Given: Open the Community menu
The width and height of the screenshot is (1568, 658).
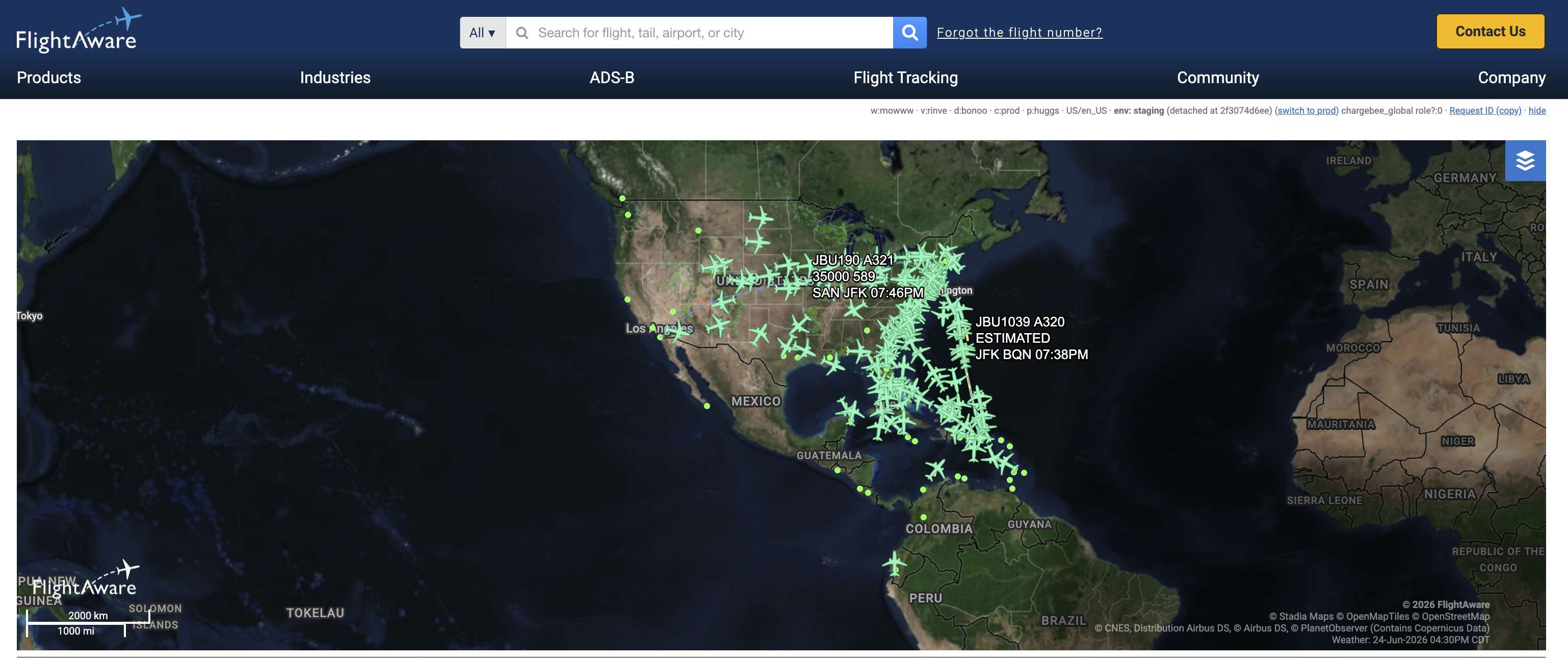Looking at the screenshot, I should [x=1217, y=78].
